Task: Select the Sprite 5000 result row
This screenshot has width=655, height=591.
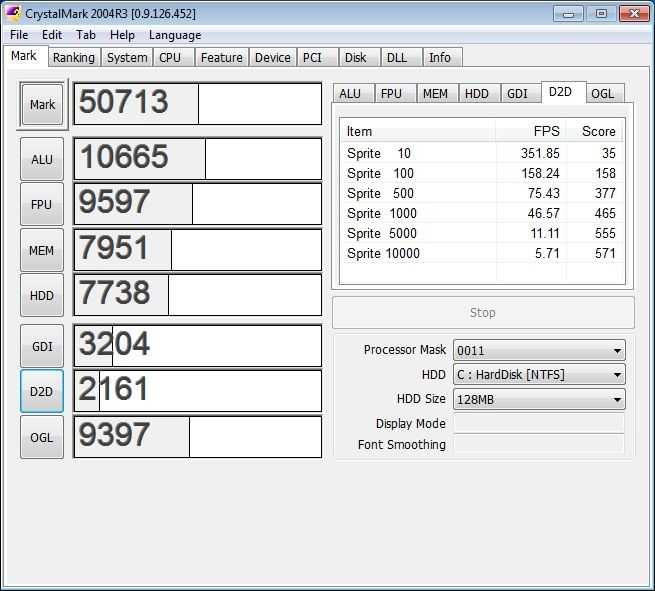Action: (482, 233)
